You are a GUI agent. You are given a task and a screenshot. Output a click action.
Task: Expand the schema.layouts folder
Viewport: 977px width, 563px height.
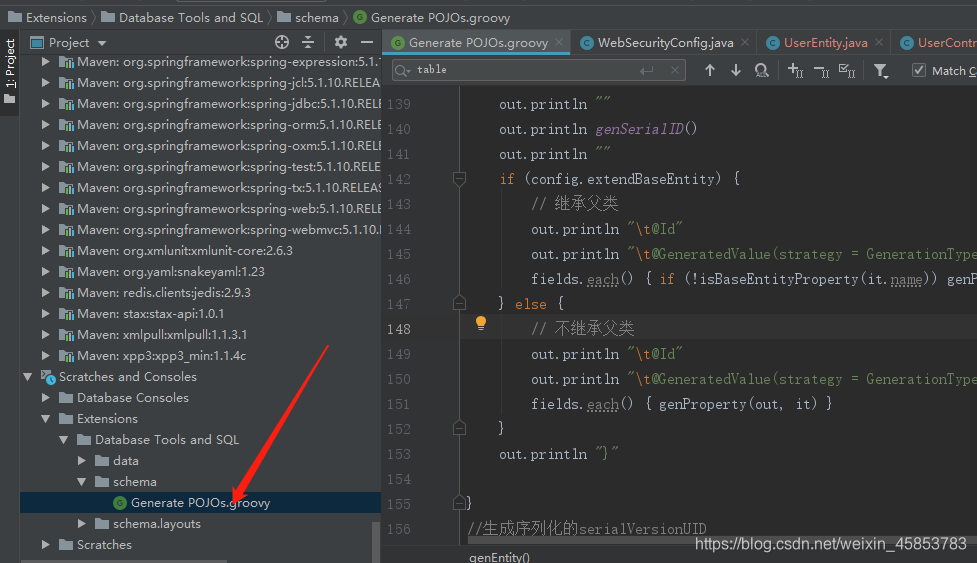point(82,524)
